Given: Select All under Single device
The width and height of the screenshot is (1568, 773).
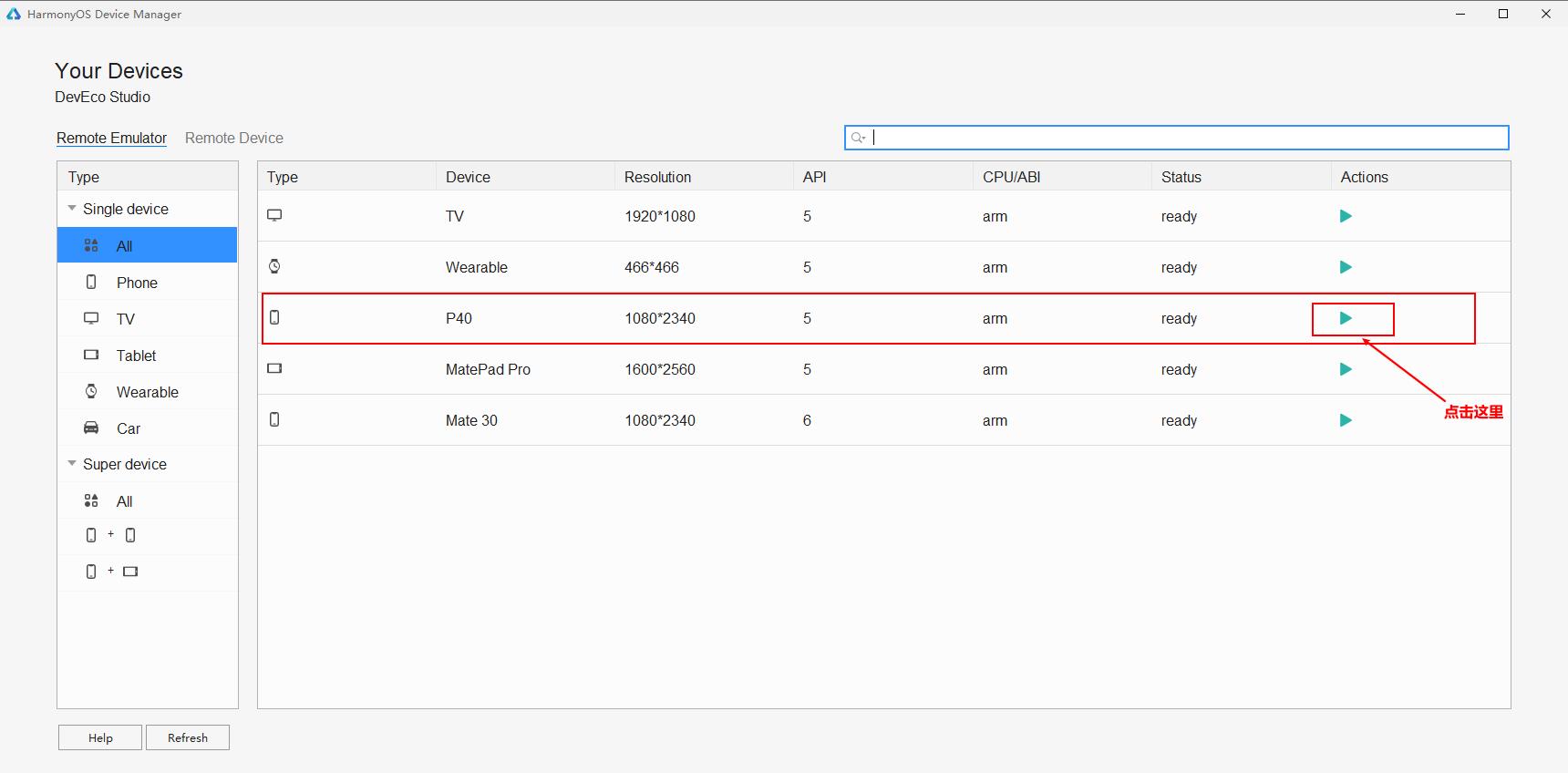Looking at the screenshot, I should tap(147, 245).
